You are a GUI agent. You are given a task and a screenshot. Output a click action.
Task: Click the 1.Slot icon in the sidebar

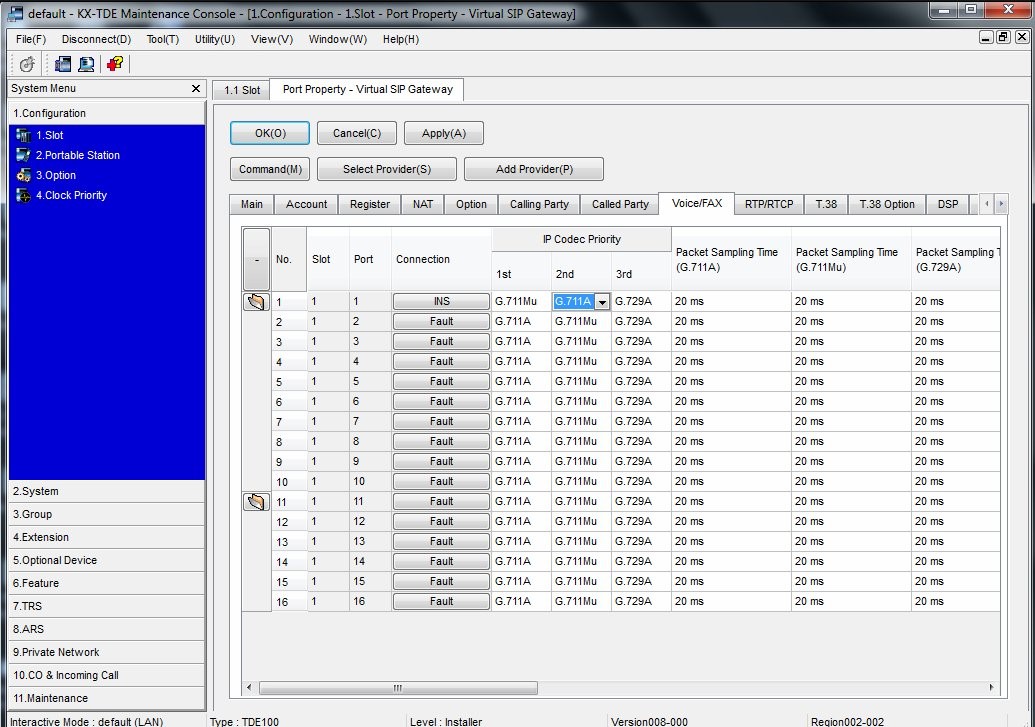pyautogui.click(x=23, y=135)
